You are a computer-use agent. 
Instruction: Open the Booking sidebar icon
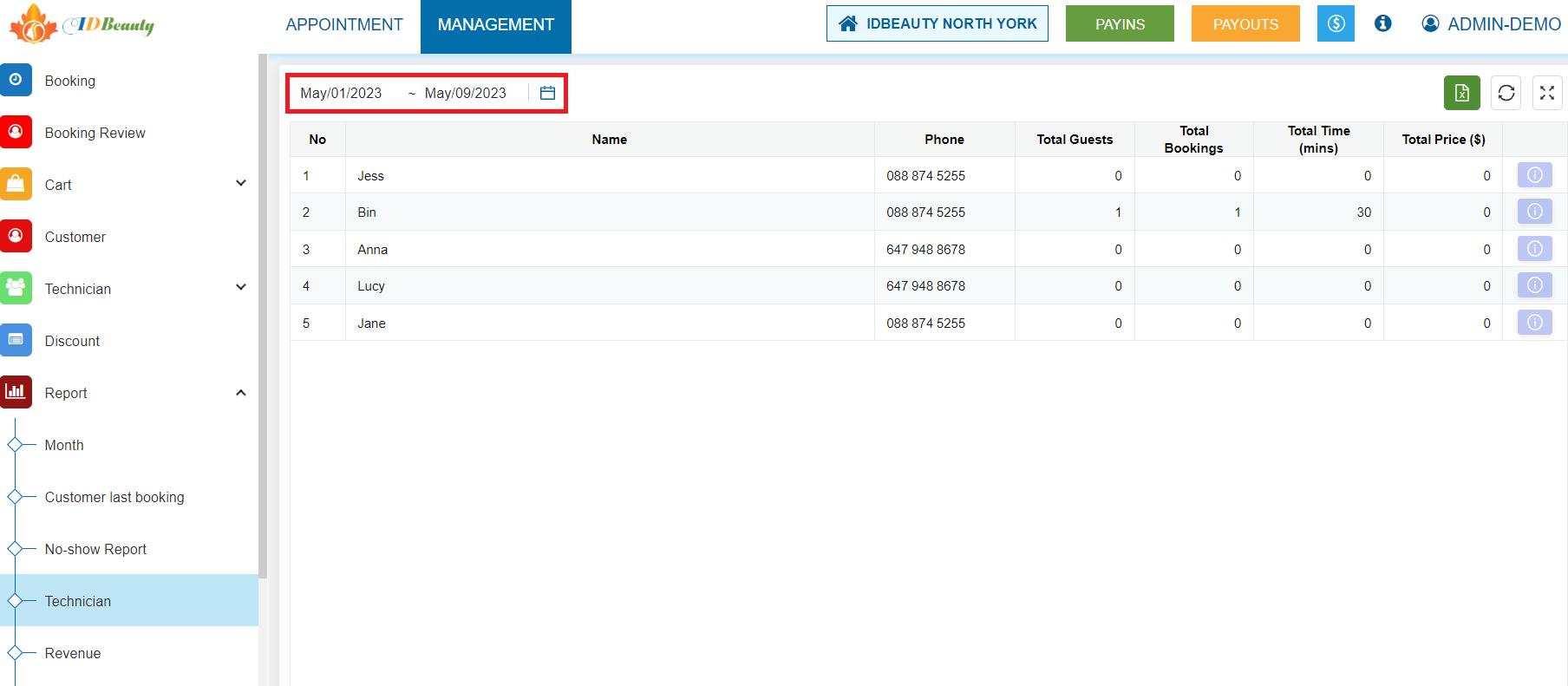16,80
